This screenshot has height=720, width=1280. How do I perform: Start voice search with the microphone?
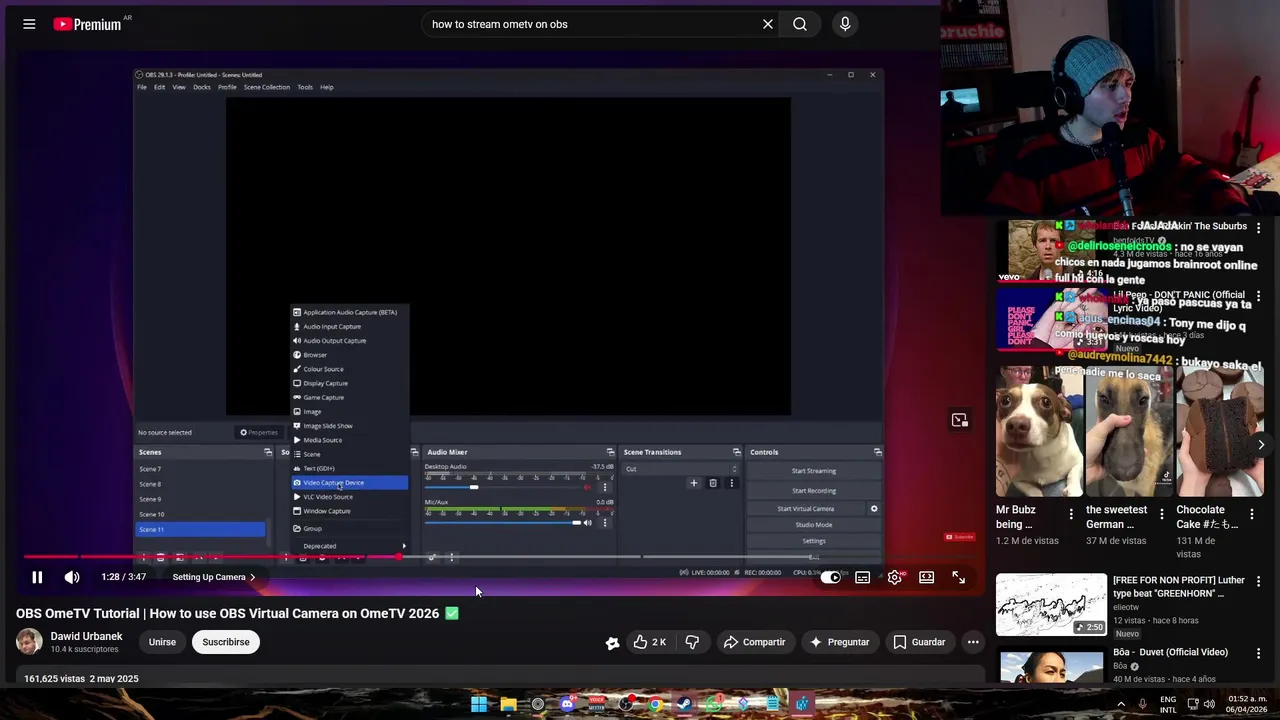(845, 24)
